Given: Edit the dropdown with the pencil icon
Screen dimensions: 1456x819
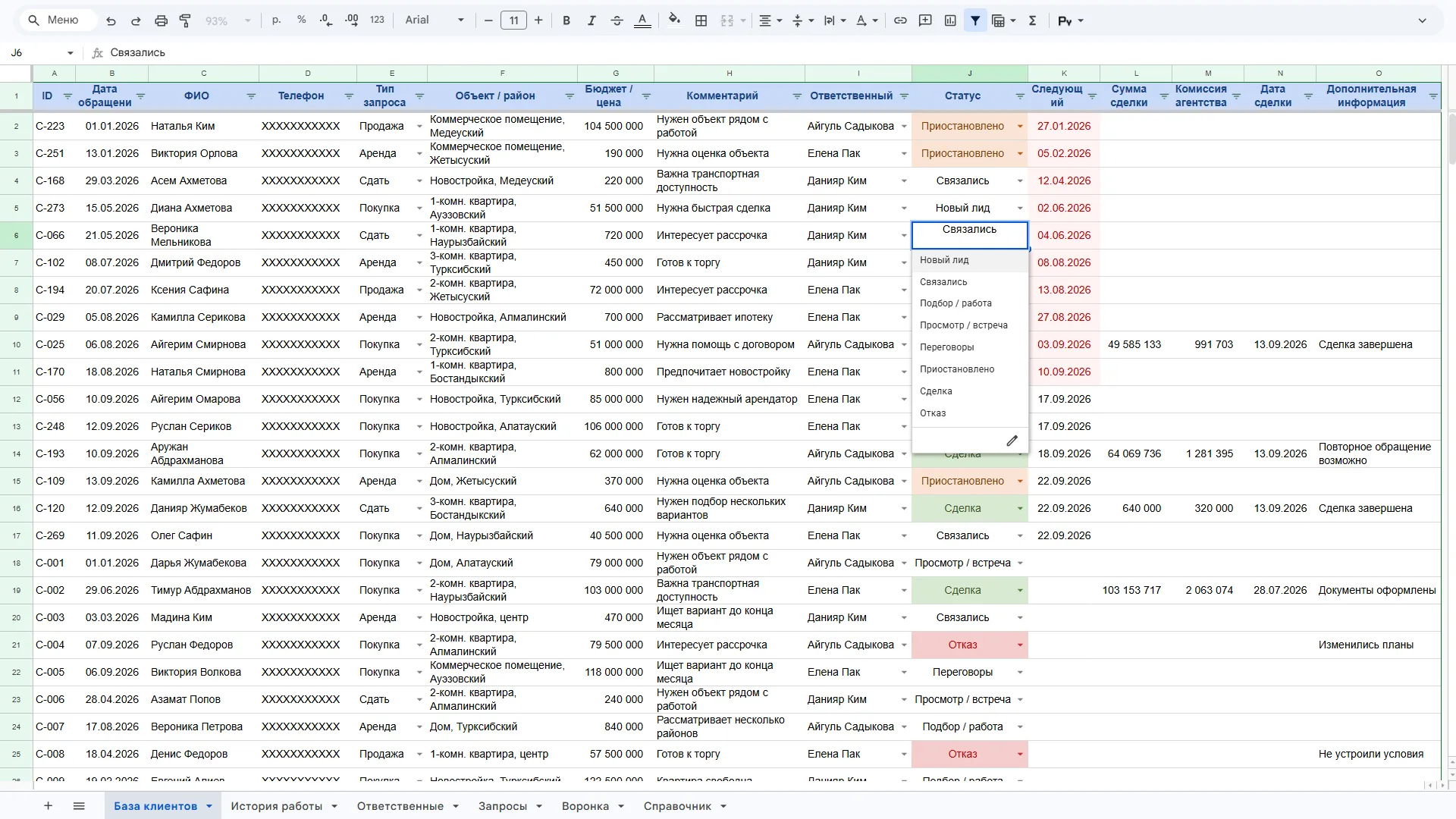Looking at the screenshot, I should pos(1012,441).
